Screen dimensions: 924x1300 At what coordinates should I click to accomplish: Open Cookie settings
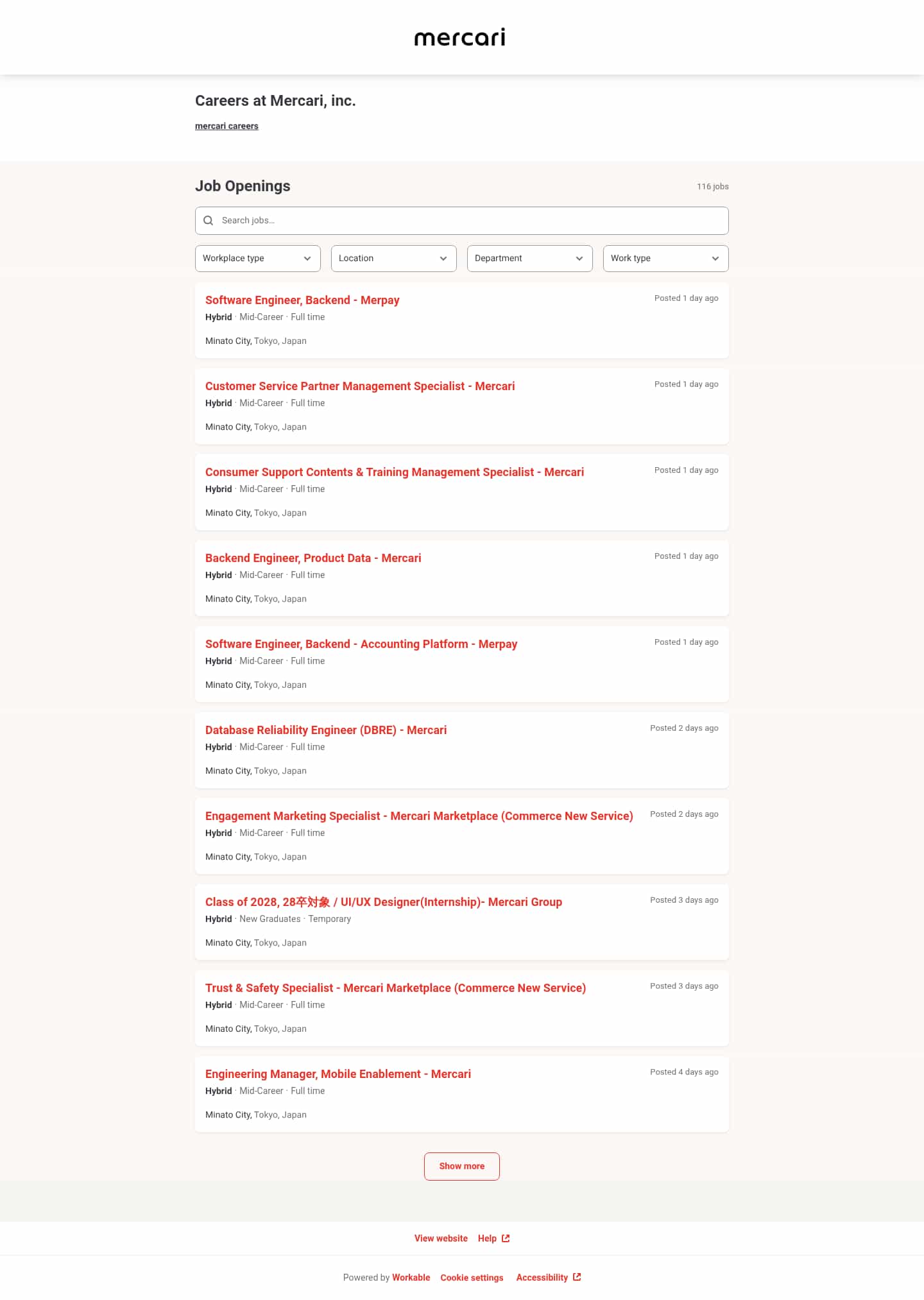tap(472, 1278)
